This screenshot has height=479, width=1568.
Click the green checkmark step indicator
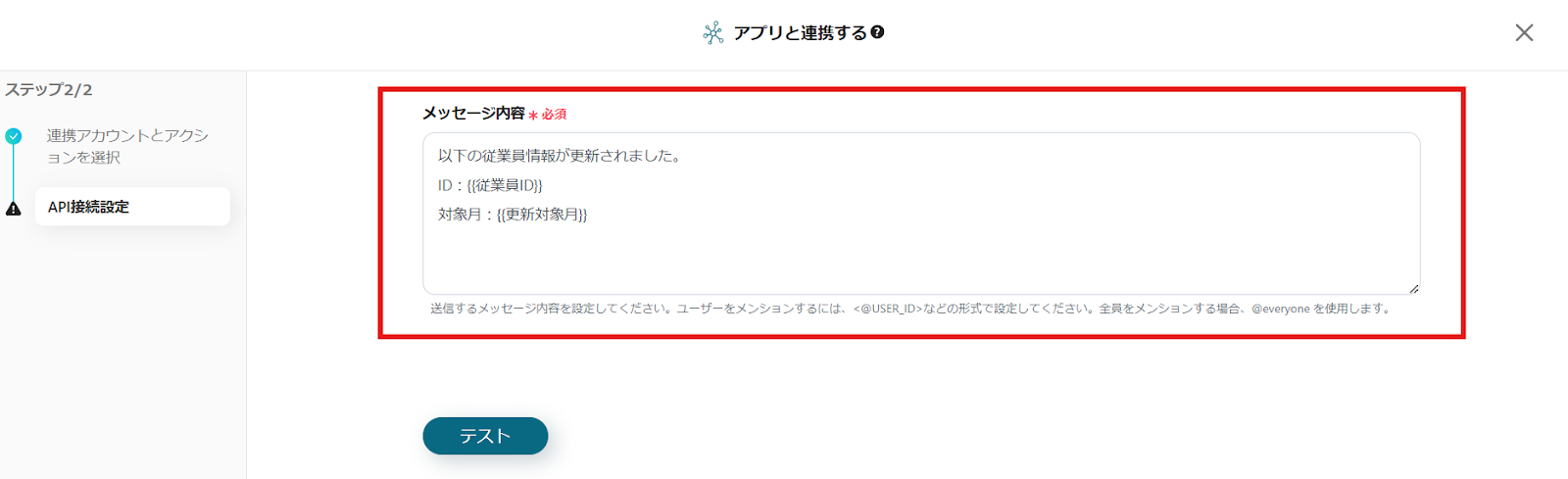coord(13,136)
